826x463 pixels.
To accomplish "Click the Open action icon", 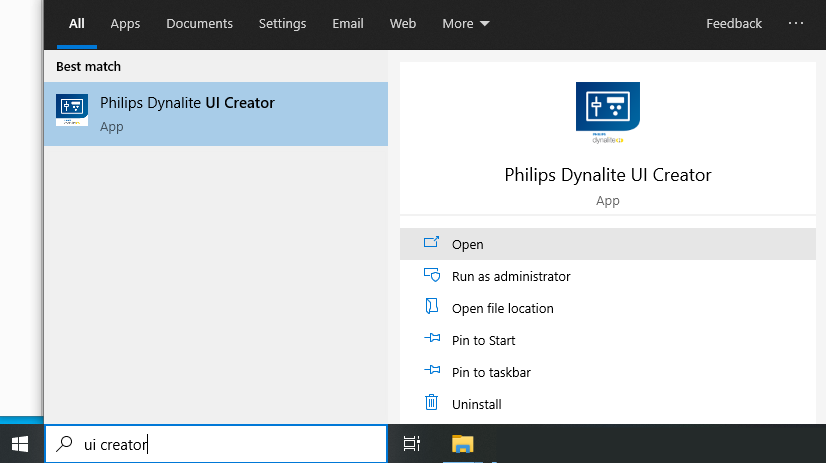I will tap(431, 243).
